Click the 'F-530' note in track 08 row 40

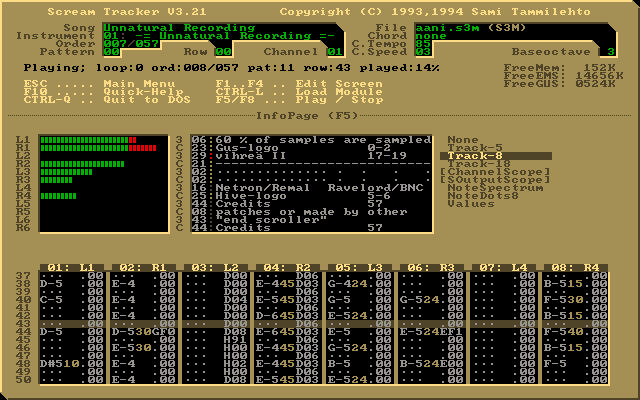563,300
